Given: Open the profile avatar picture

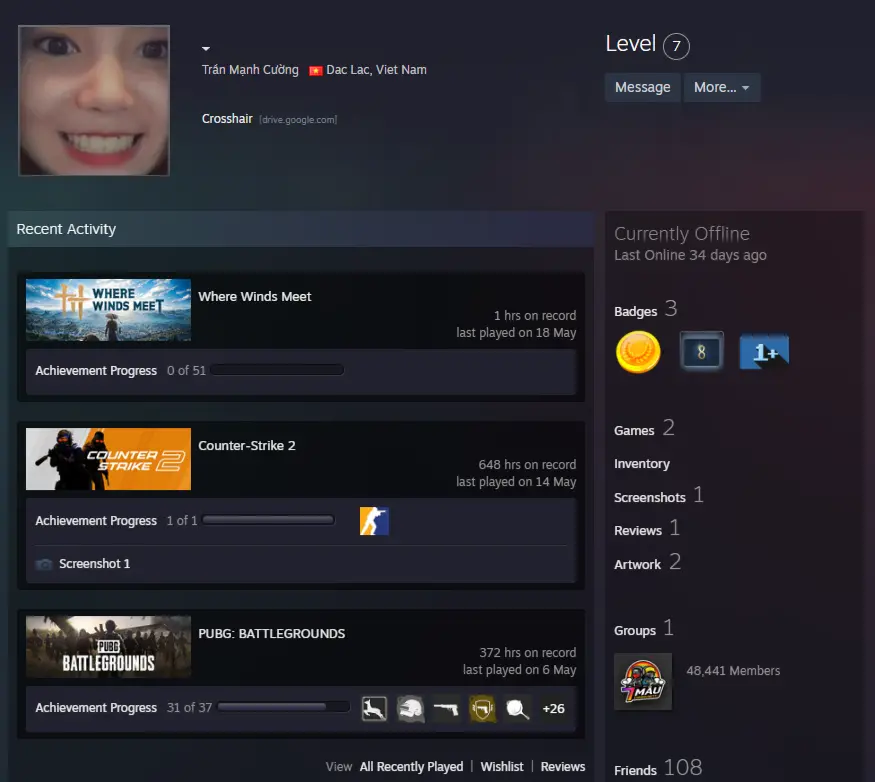Looking at the screenshot, I should point(94,100).
